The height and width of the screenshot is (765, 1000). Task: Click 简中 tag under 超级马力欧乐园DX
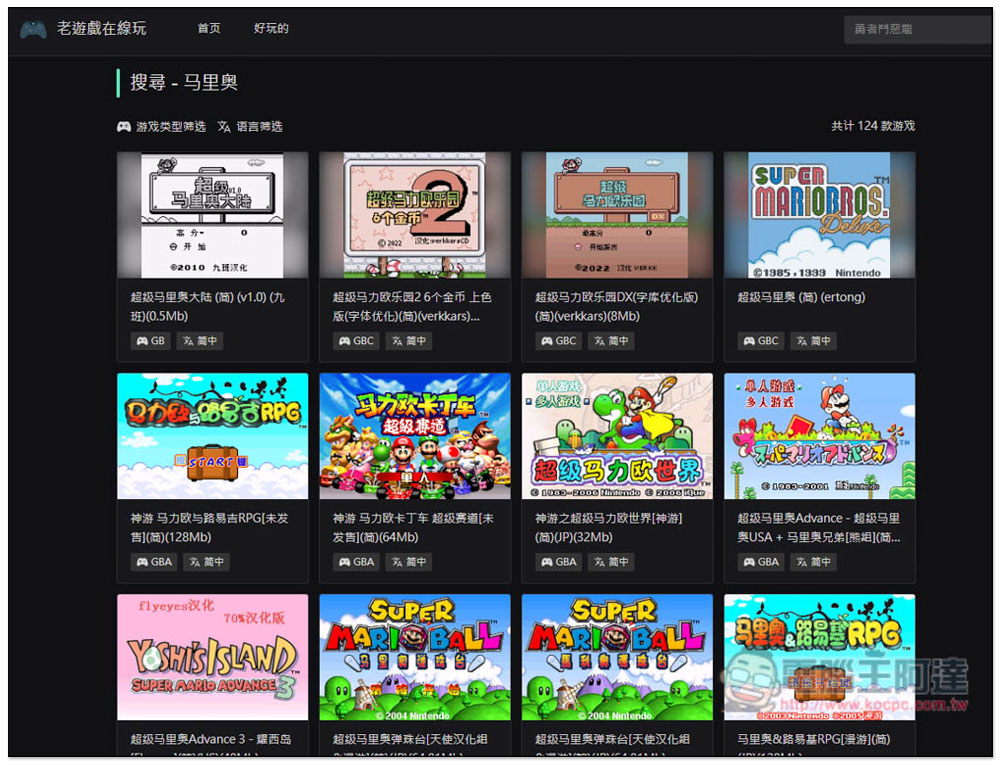point(610,341)
